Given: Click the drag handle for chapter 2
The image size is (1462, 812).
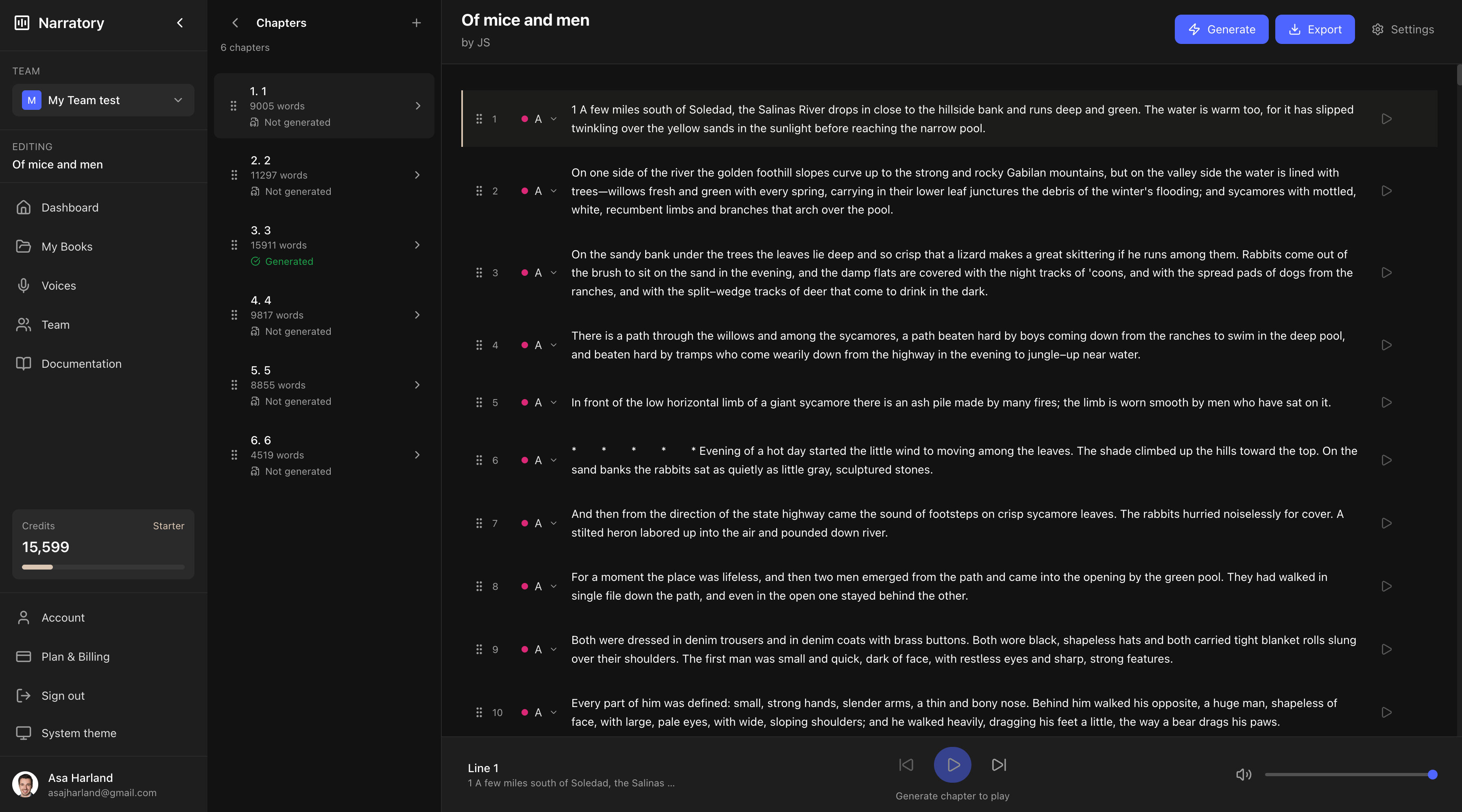Looking at the screenshot, I should pos(234,175).
